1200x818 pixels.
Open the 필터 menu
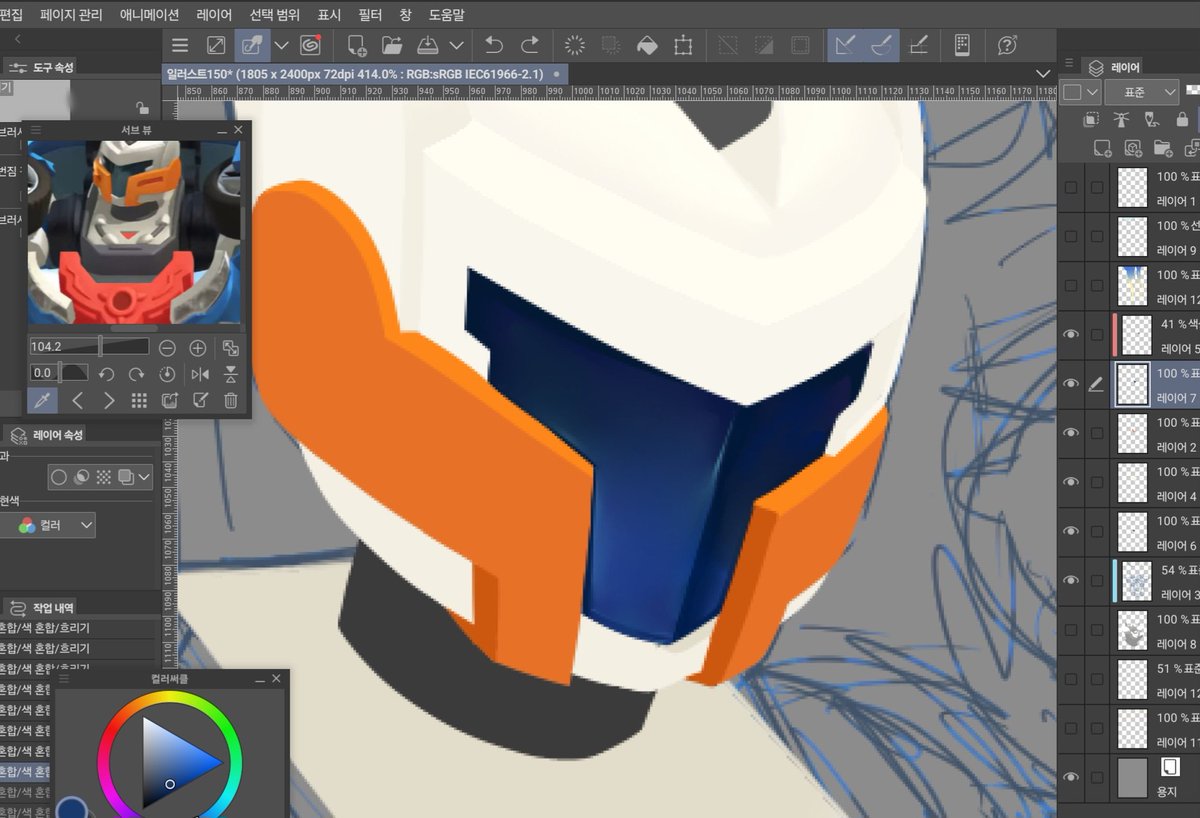pos(371,15)
